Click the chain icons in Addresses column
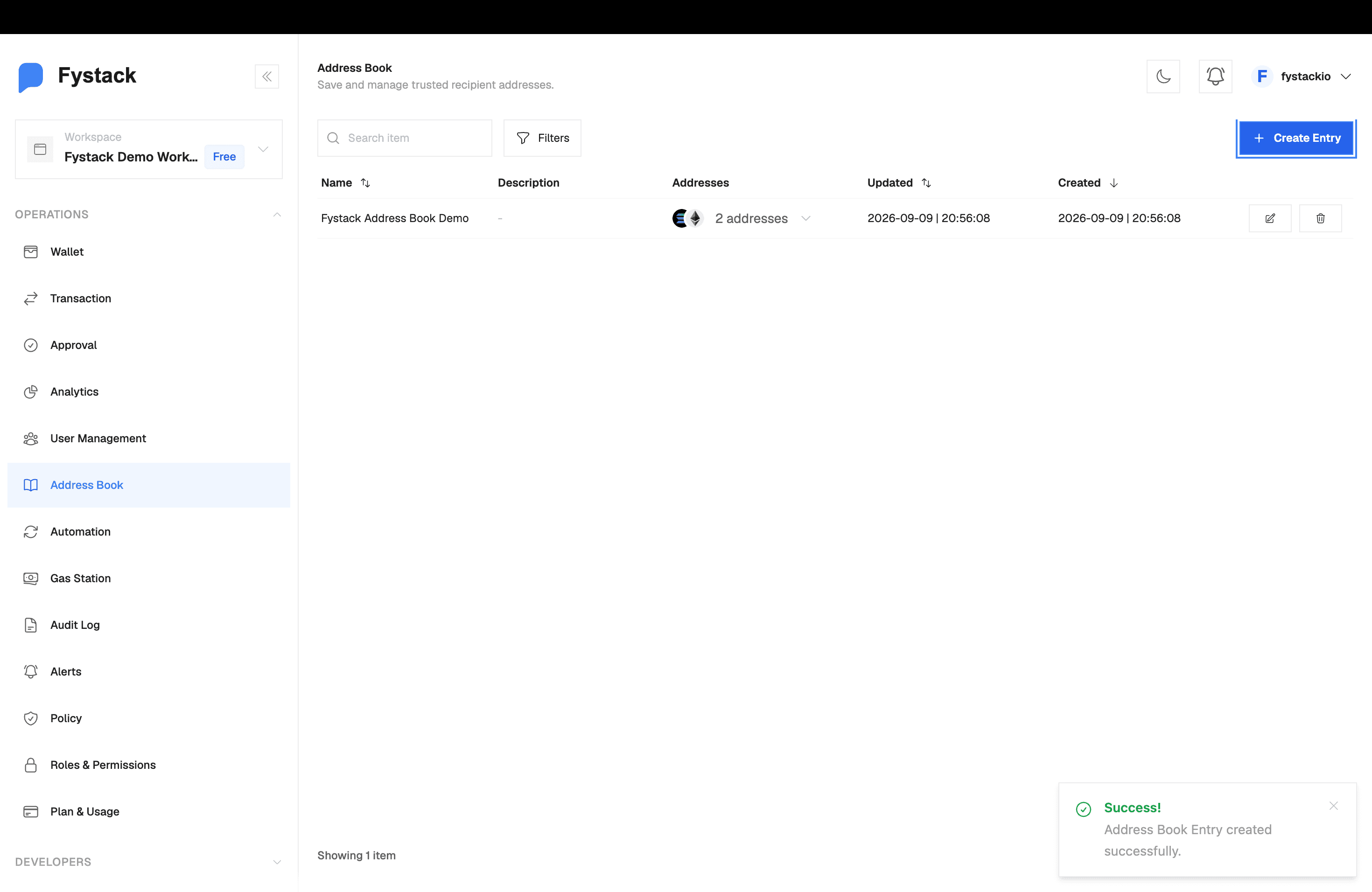The width and height of the screenshot is (1372, 892). click(688, 218)
